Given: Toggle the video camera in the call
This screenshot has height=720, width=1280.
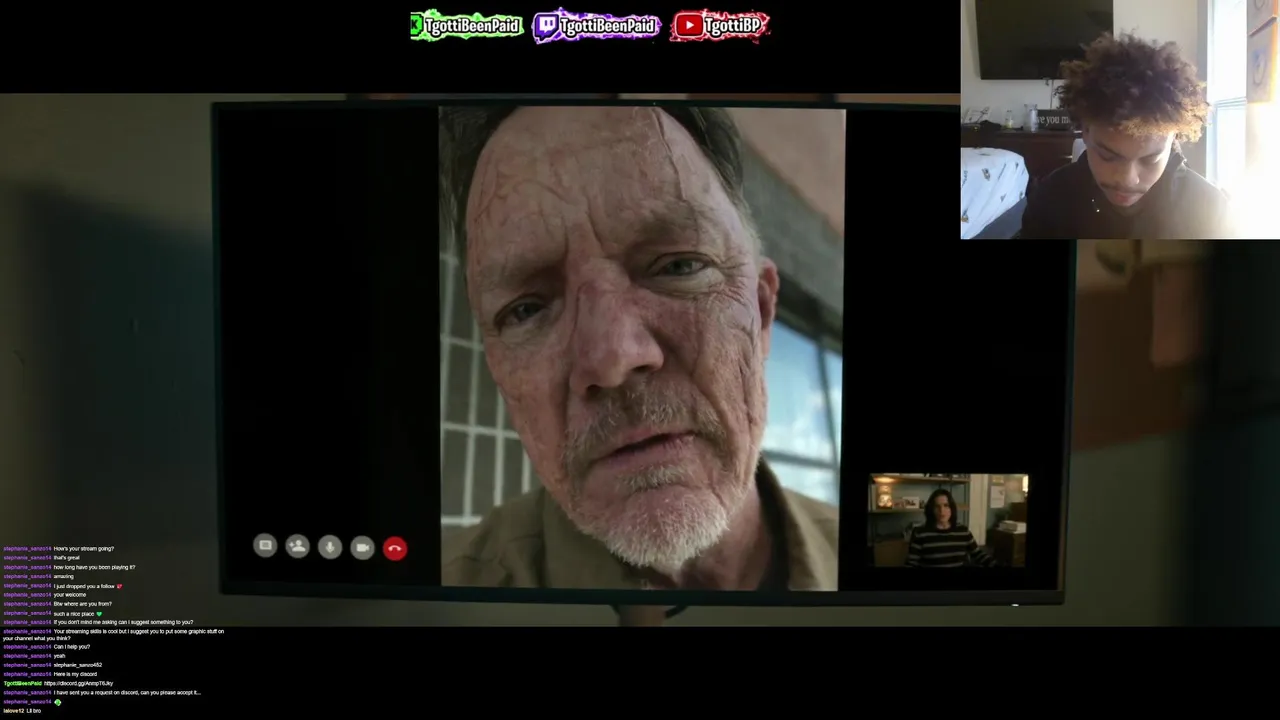Looking at the screenshot, I should coord(362,547).
